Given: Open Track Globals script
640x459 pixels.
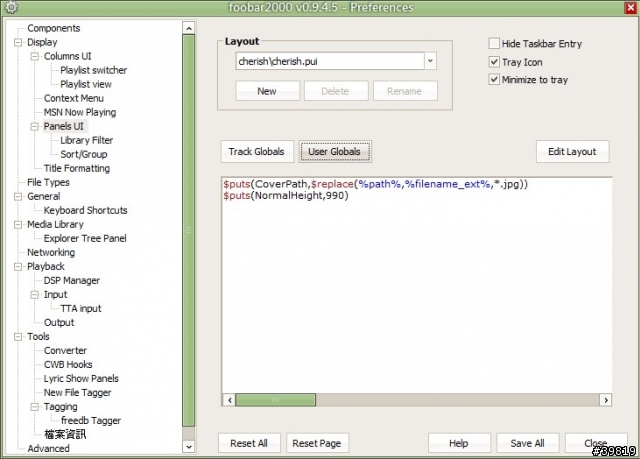Looking at the screenshot, I should click(x=257, y=152).
